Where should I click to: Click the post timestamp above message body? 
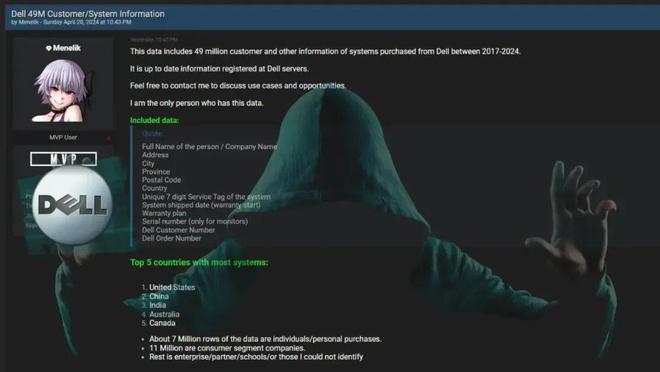coord(154,40)
